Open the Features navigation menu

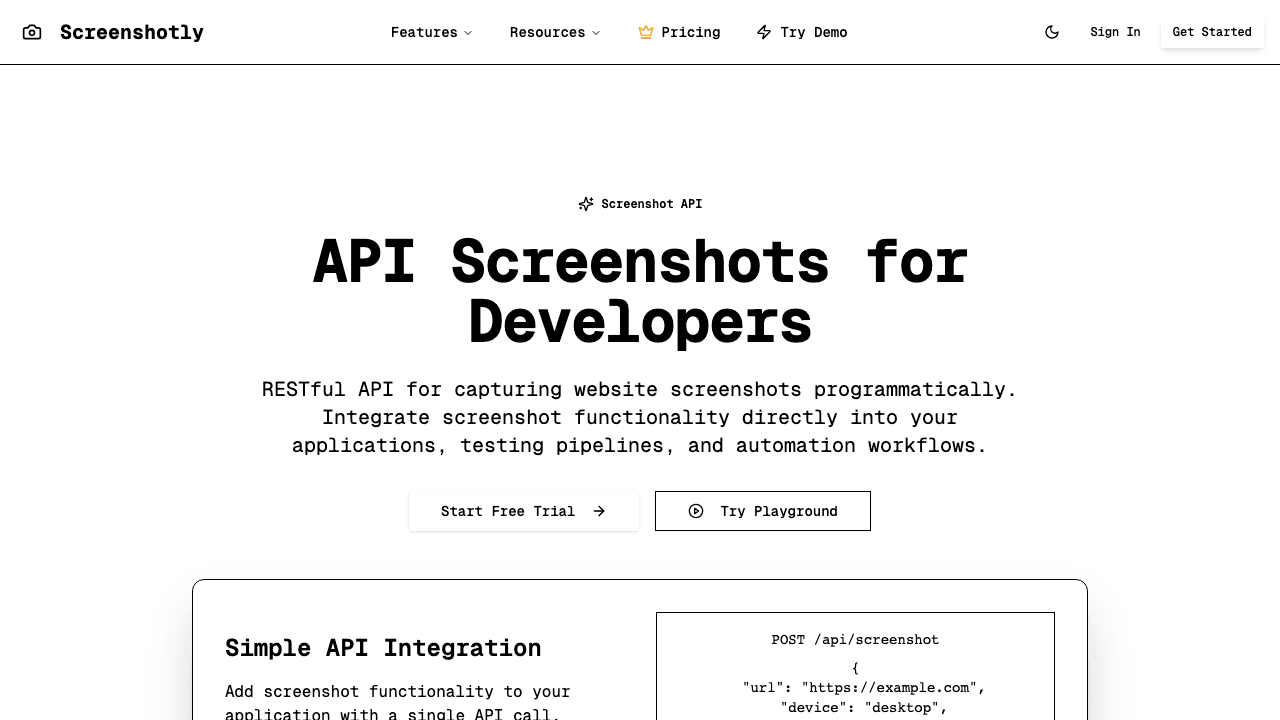point(424,32)
